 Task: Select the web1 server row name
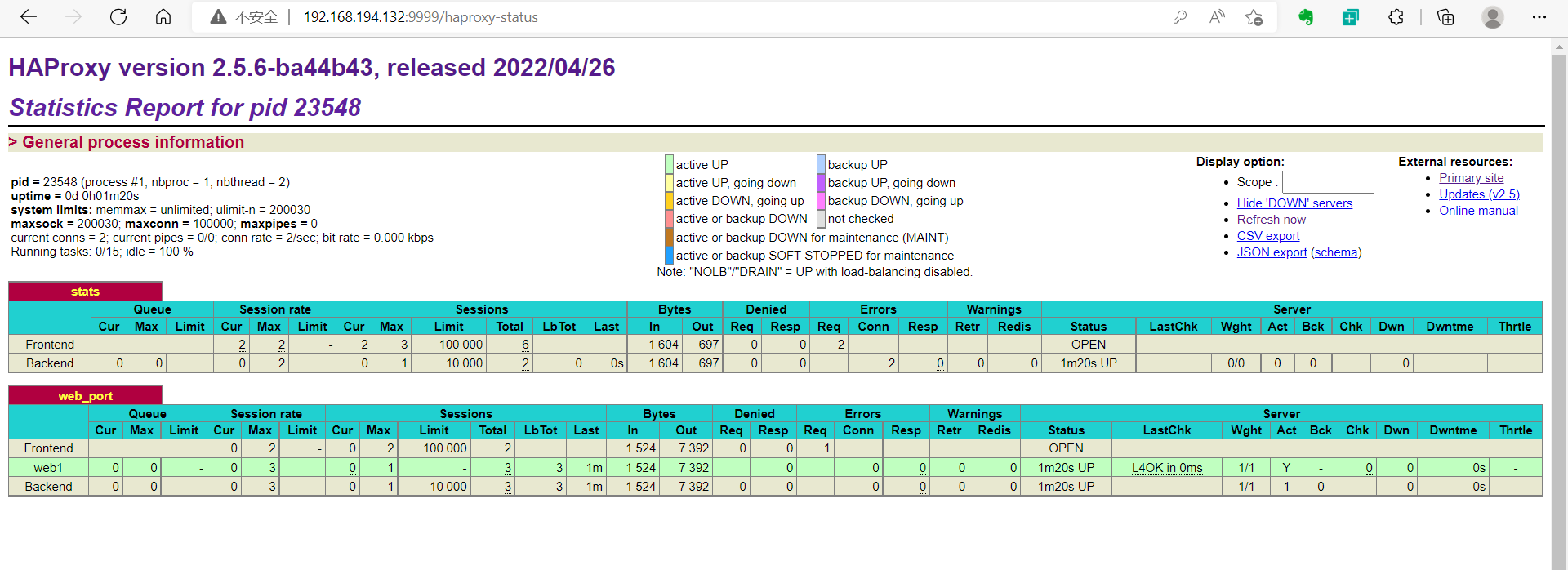coord(48,468)
